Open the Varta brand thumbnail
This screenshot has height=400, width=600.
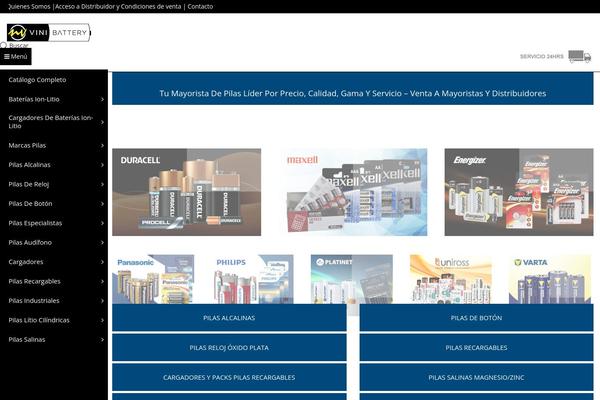[x=550, y=279]
